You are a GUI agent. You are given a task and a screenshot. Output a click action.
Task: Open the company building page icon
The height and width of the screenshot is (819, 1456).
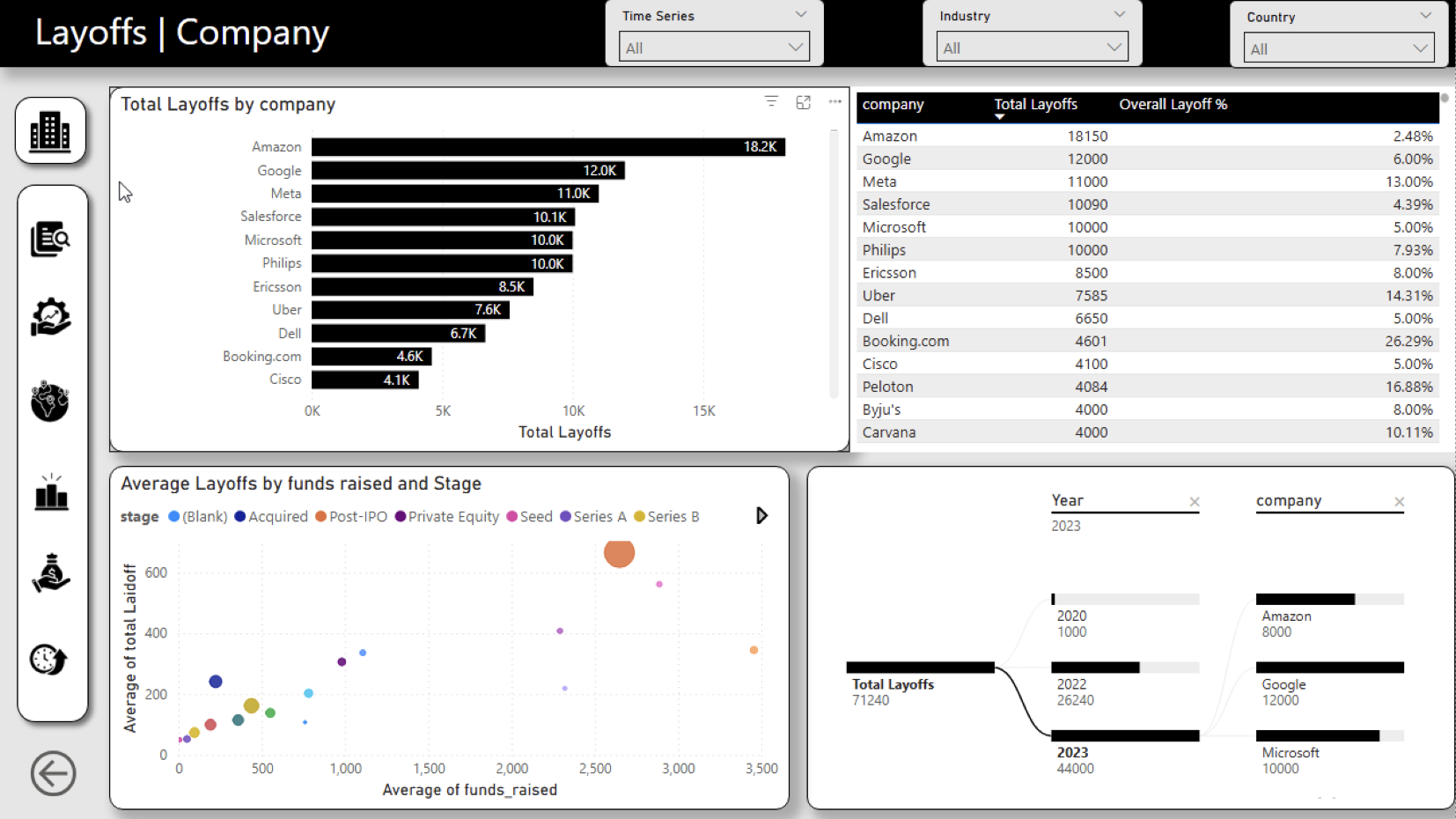pyautogui.click(x=50, y=131)
